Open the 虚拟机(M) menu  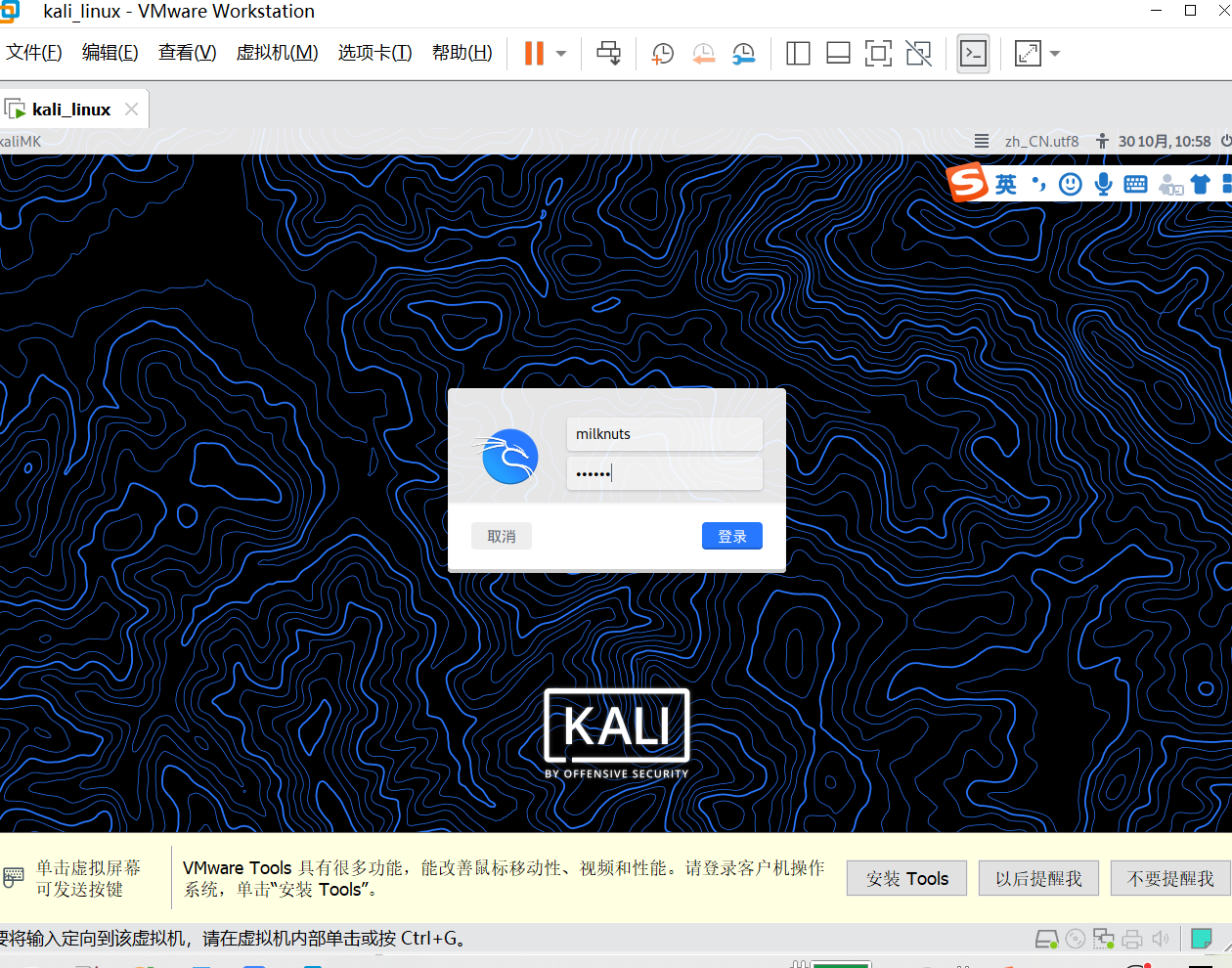pos(278,53)
